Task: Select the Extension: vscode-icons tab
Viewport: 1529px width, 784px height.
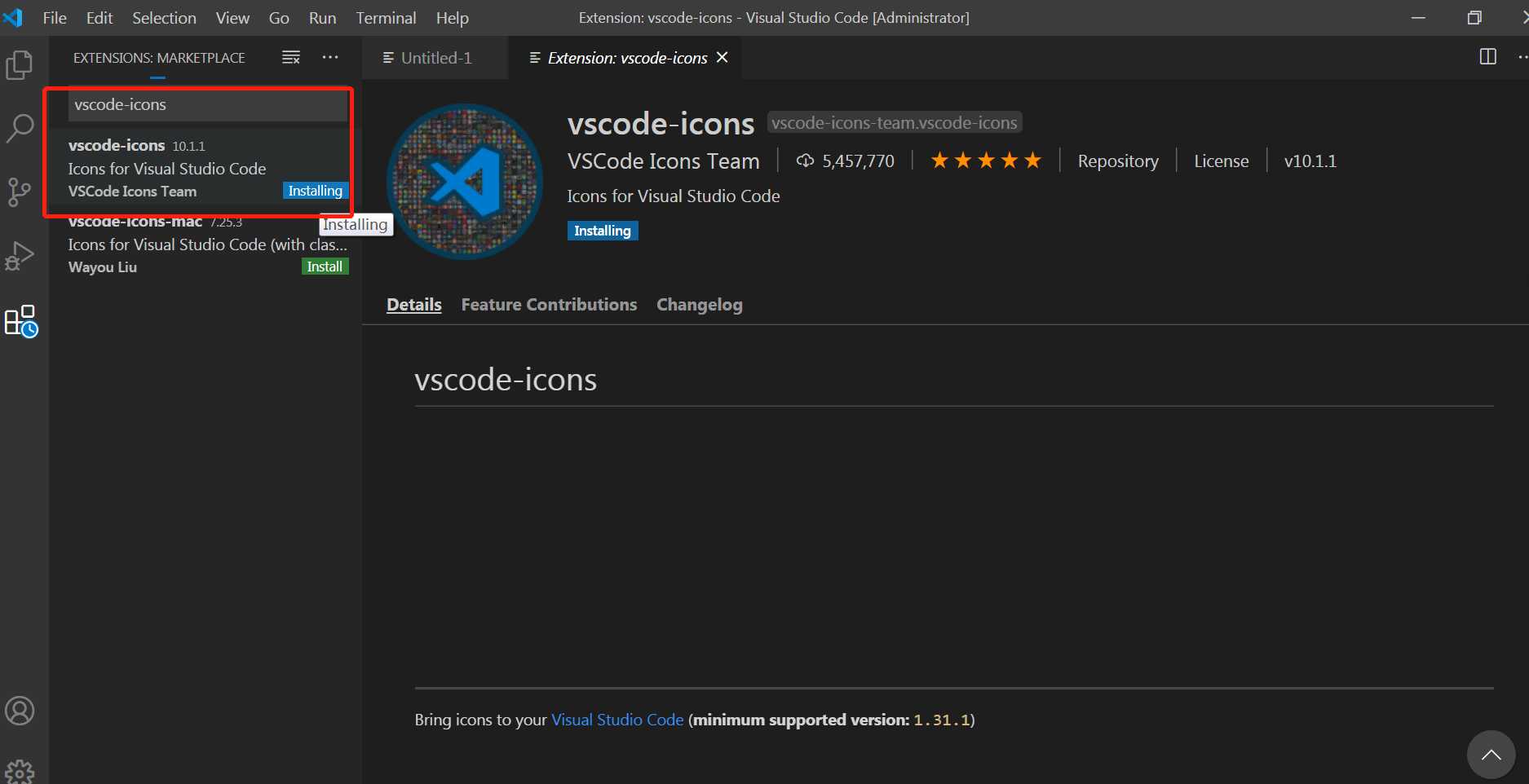Action: point(626,58)
